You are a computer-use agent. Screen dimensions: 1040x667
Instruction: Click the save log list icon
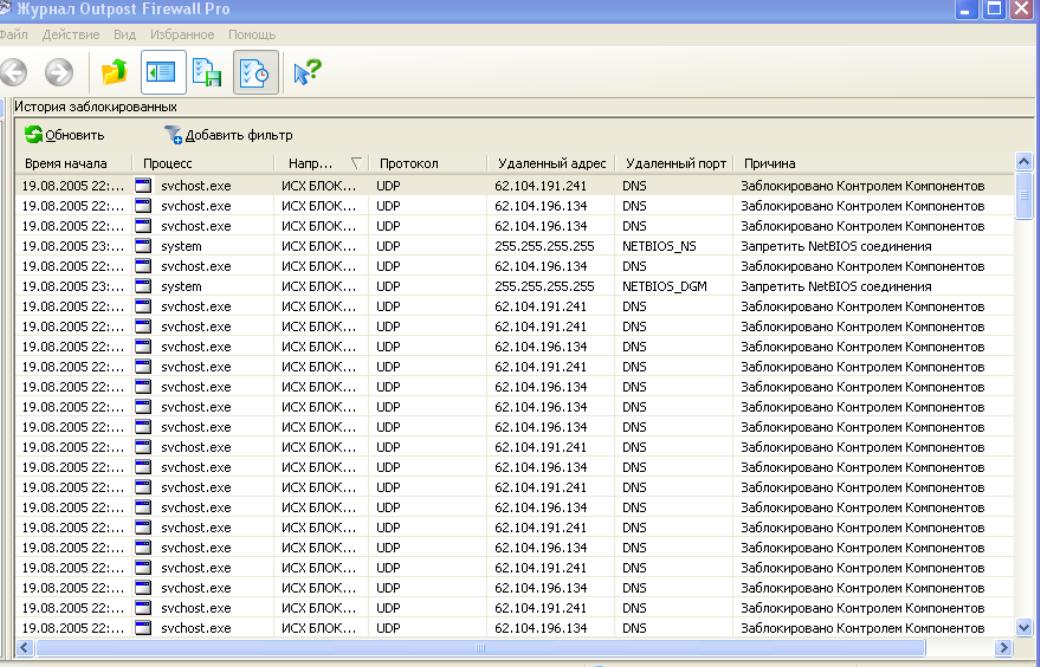207,72
